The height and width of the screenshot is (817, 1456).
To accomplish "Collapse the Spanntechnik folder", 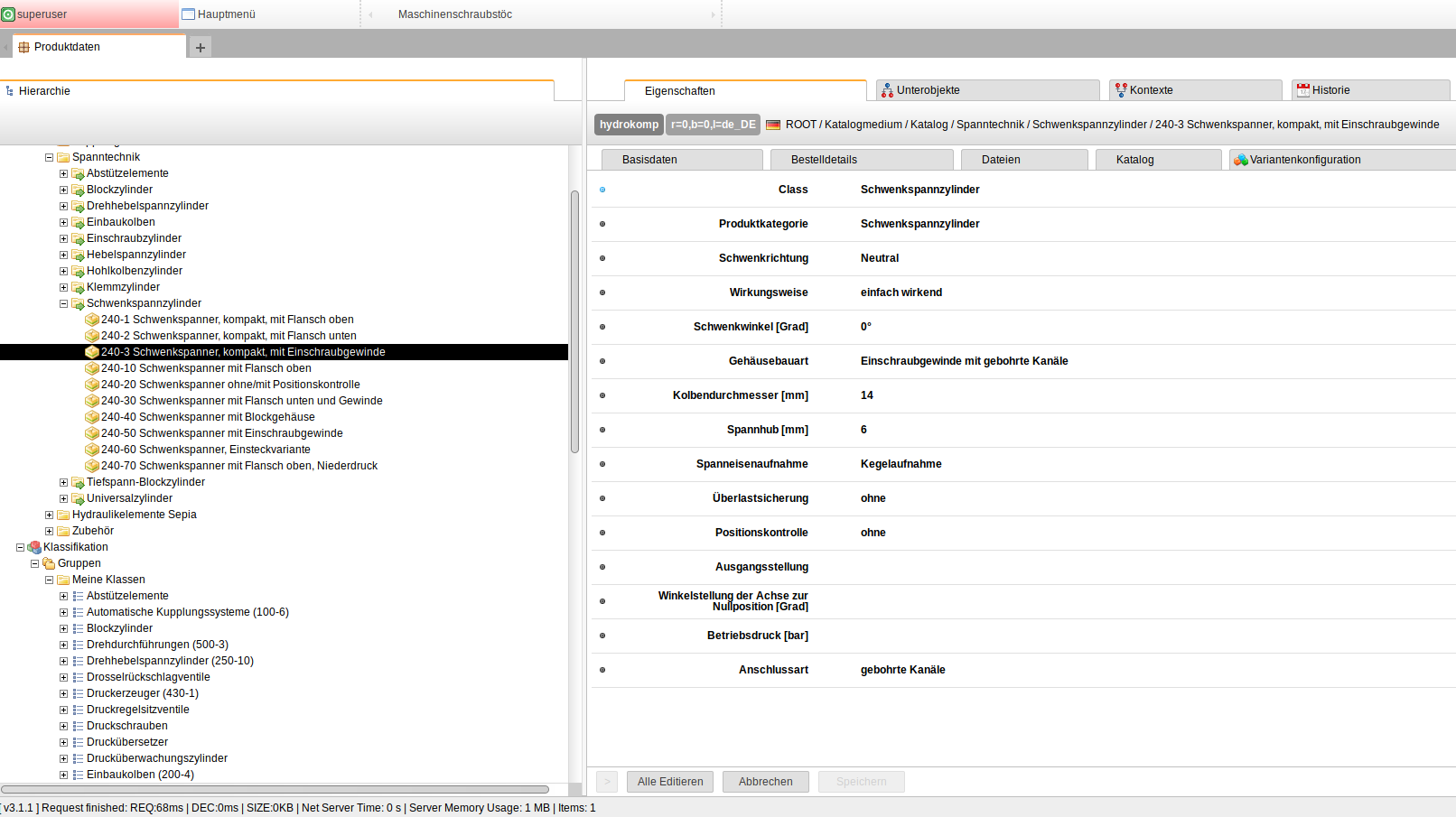I will [49, 156].
